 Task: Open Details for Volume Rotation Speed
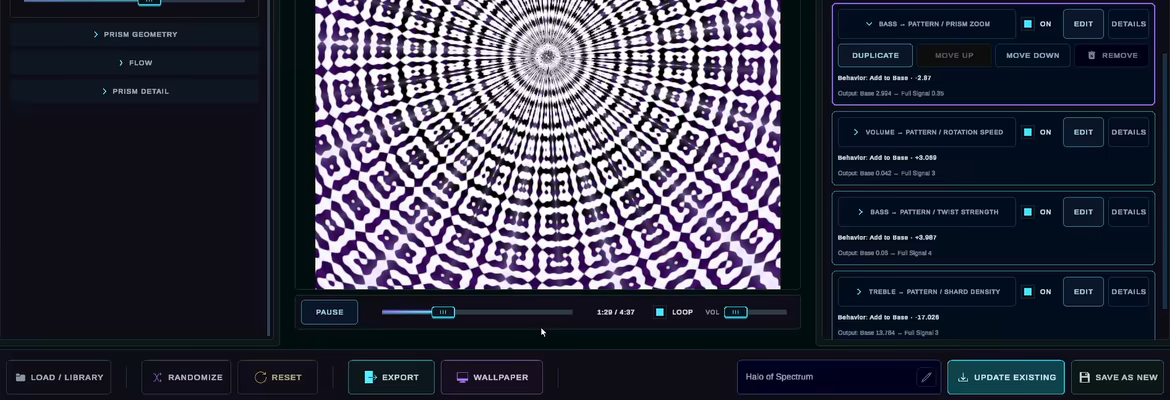1128,132
